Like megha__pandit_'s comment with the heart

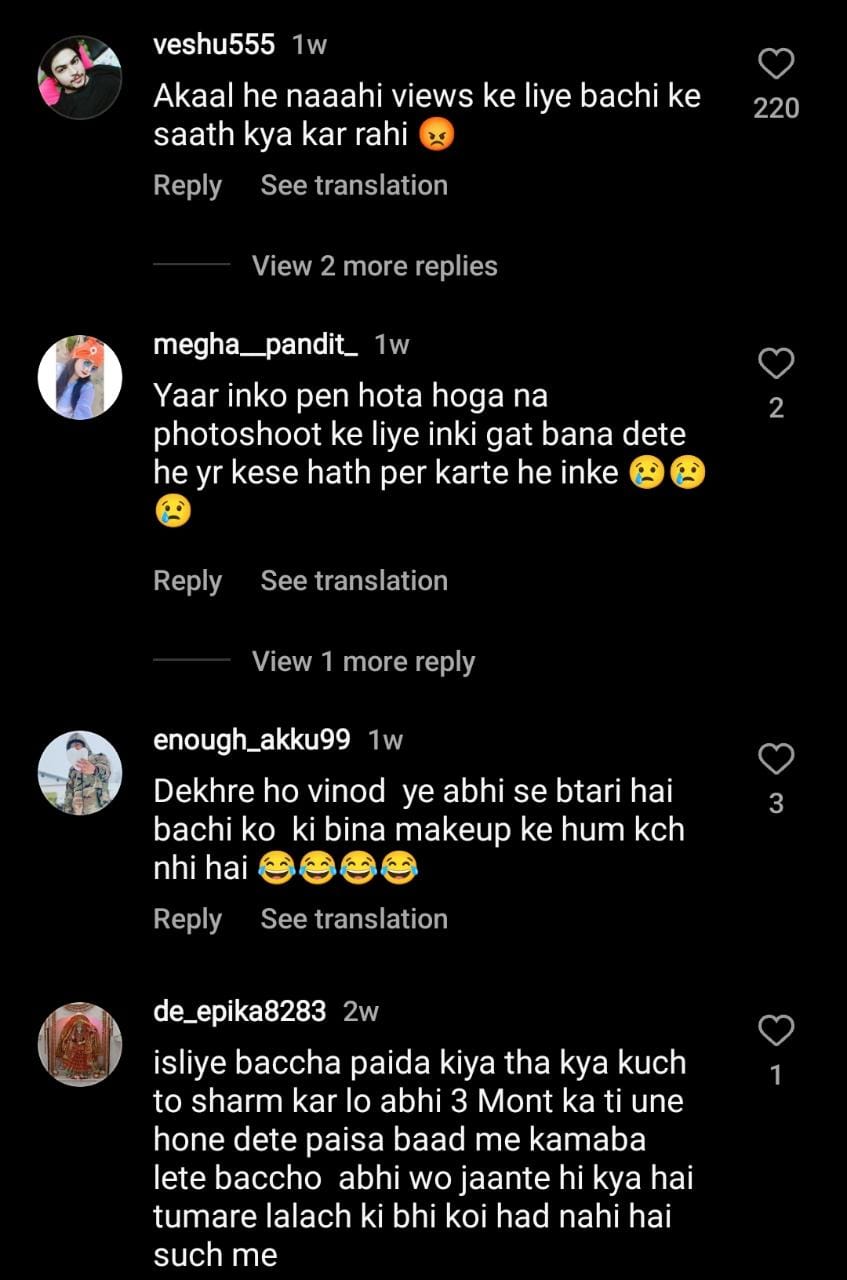pyautogui.click(x=776, y=364)
